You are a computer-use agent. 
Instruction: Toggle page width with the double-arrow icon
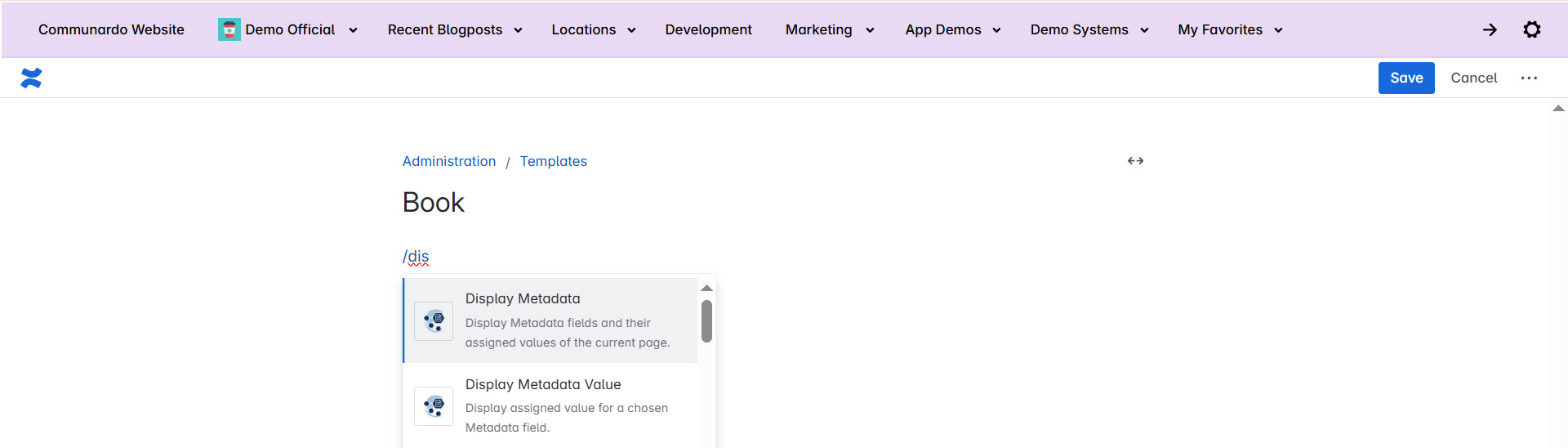point(1135,161)
